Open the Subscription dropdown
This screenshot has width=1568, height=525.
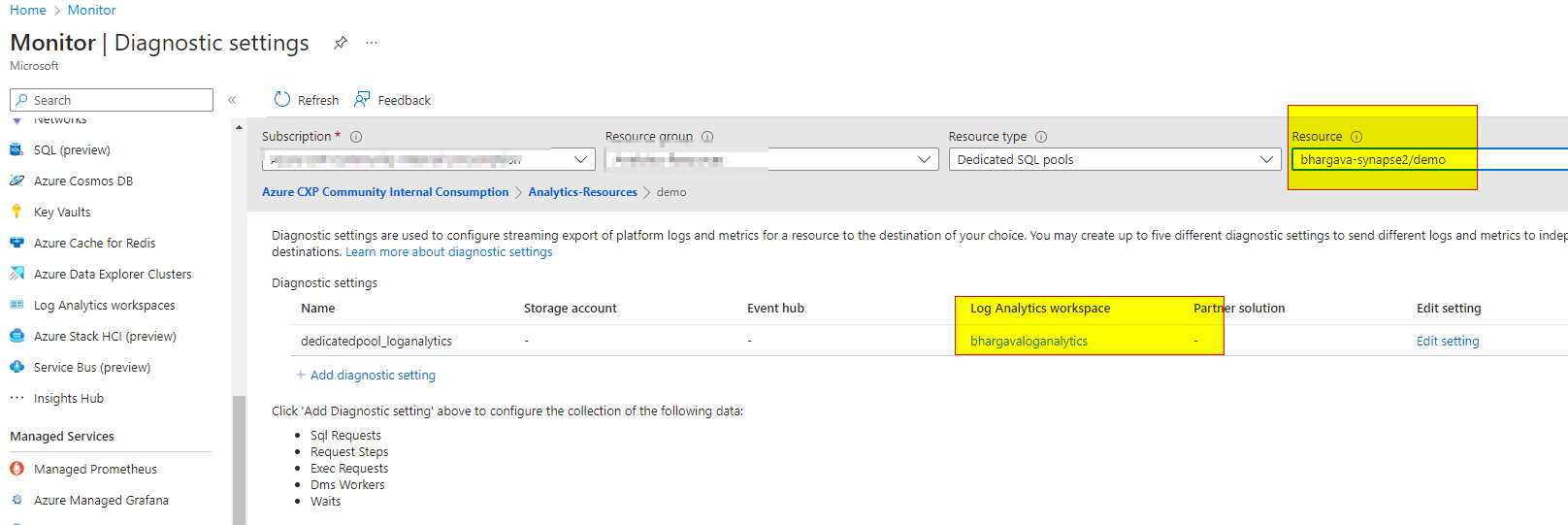[428, 159]
